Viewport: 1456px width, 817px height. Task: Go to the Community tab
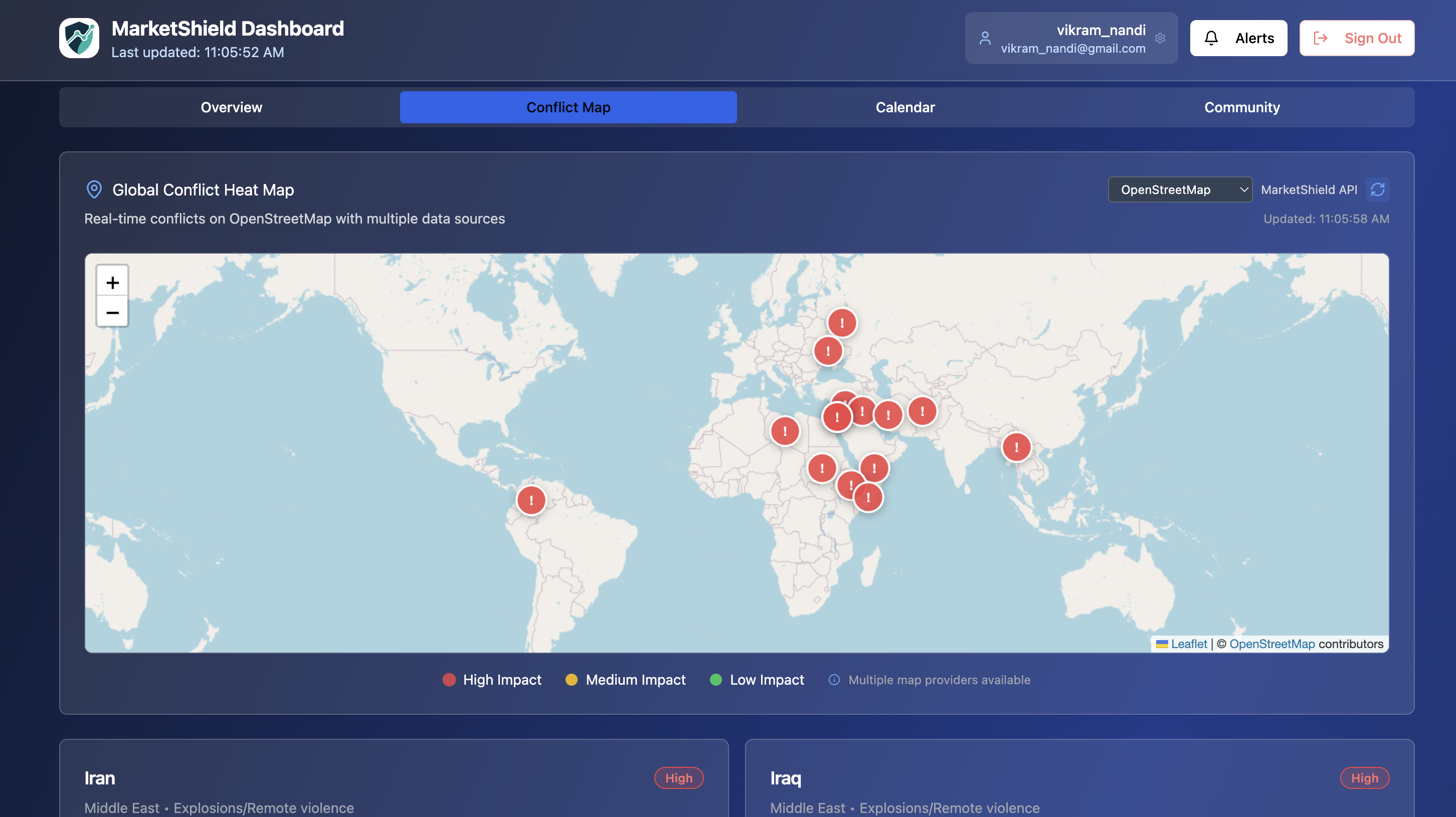[x=1241, y=107]
